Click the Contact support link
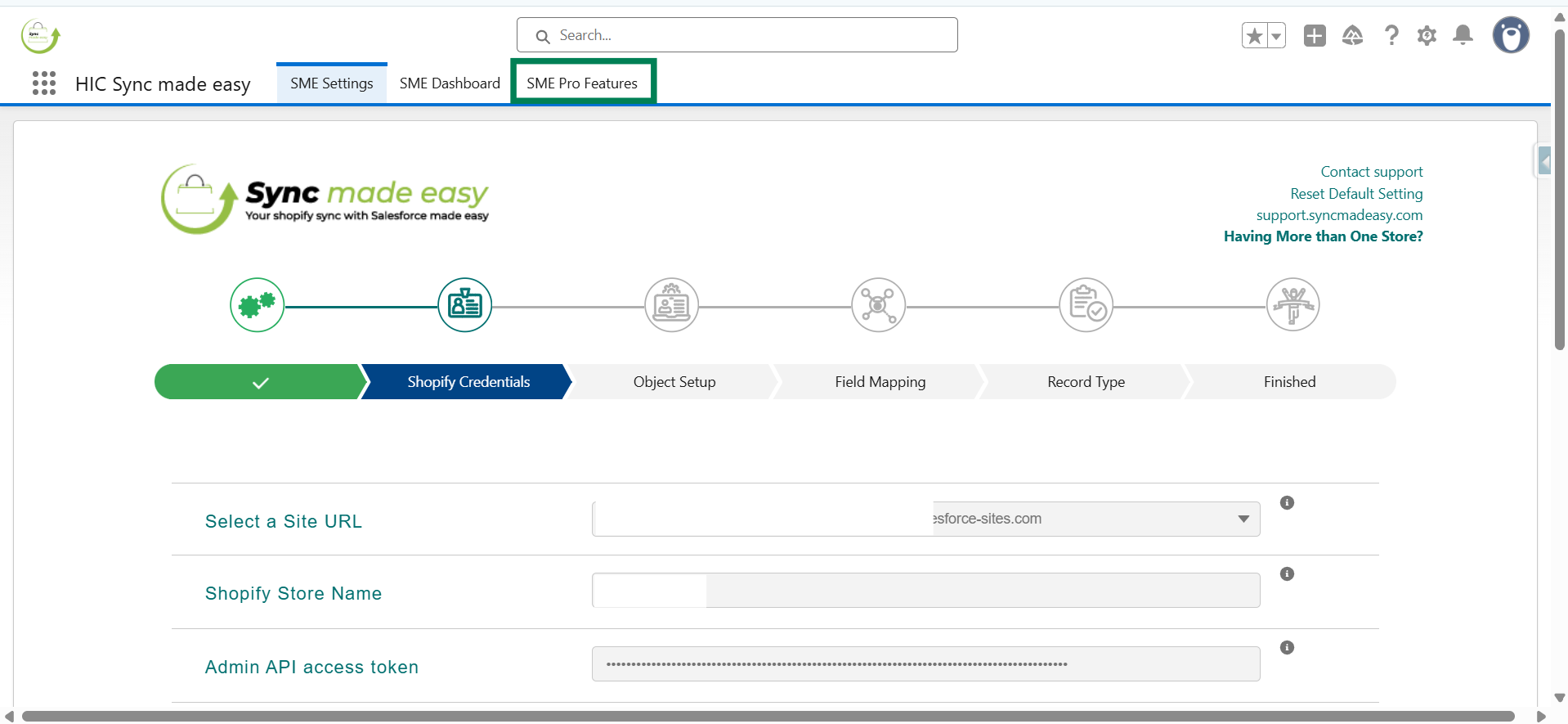 1372,172
